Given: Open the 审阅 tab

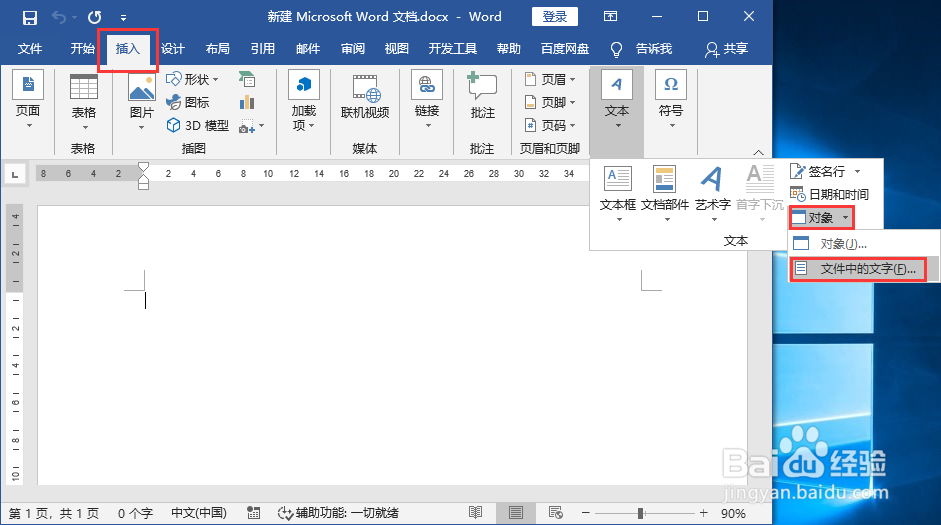Looking at the screenshot, I should point(353,49).
